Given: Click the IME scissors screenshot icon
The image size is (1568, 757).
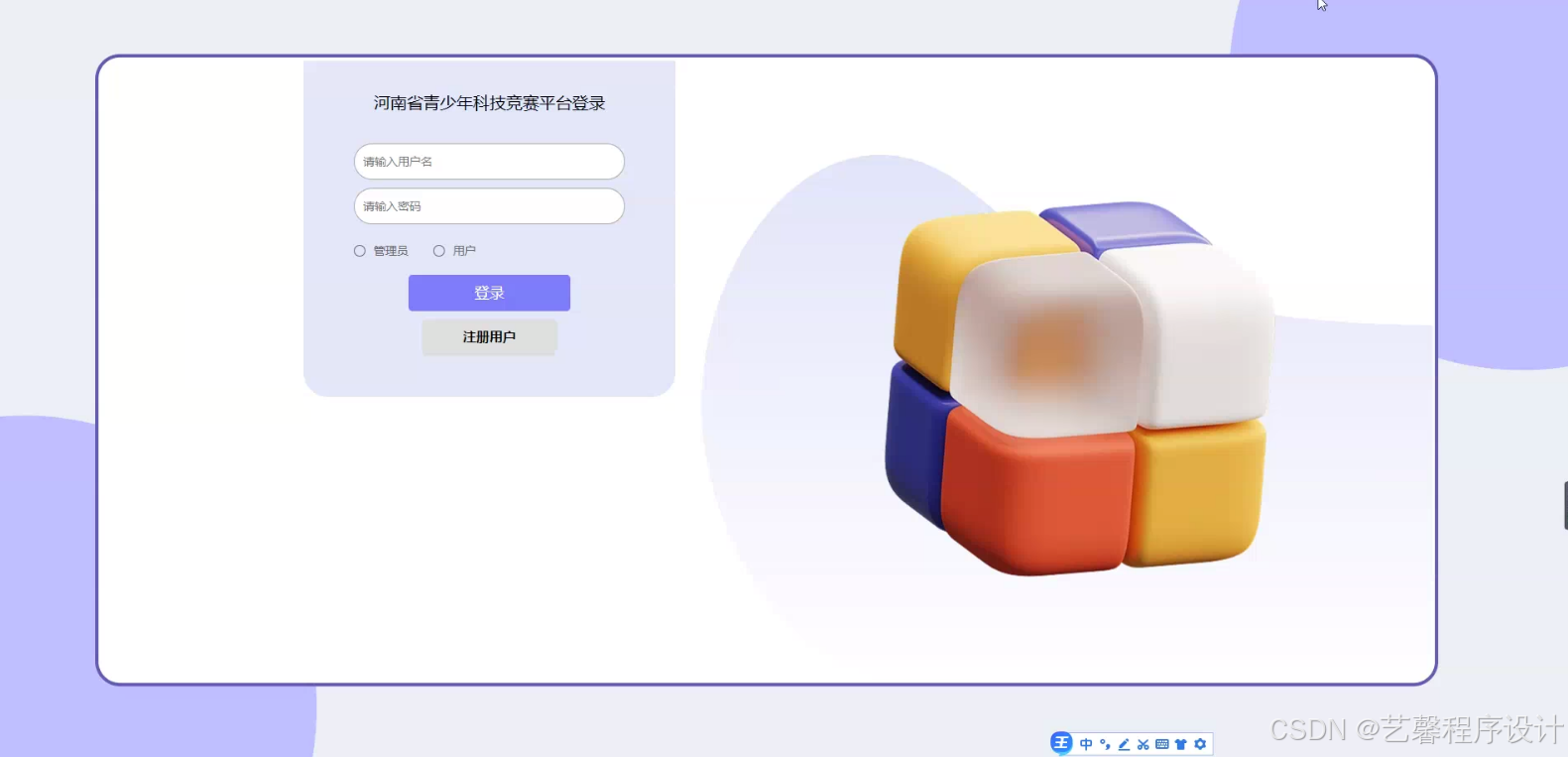Looking at the screenshot, I should (x=1143, y=744).
